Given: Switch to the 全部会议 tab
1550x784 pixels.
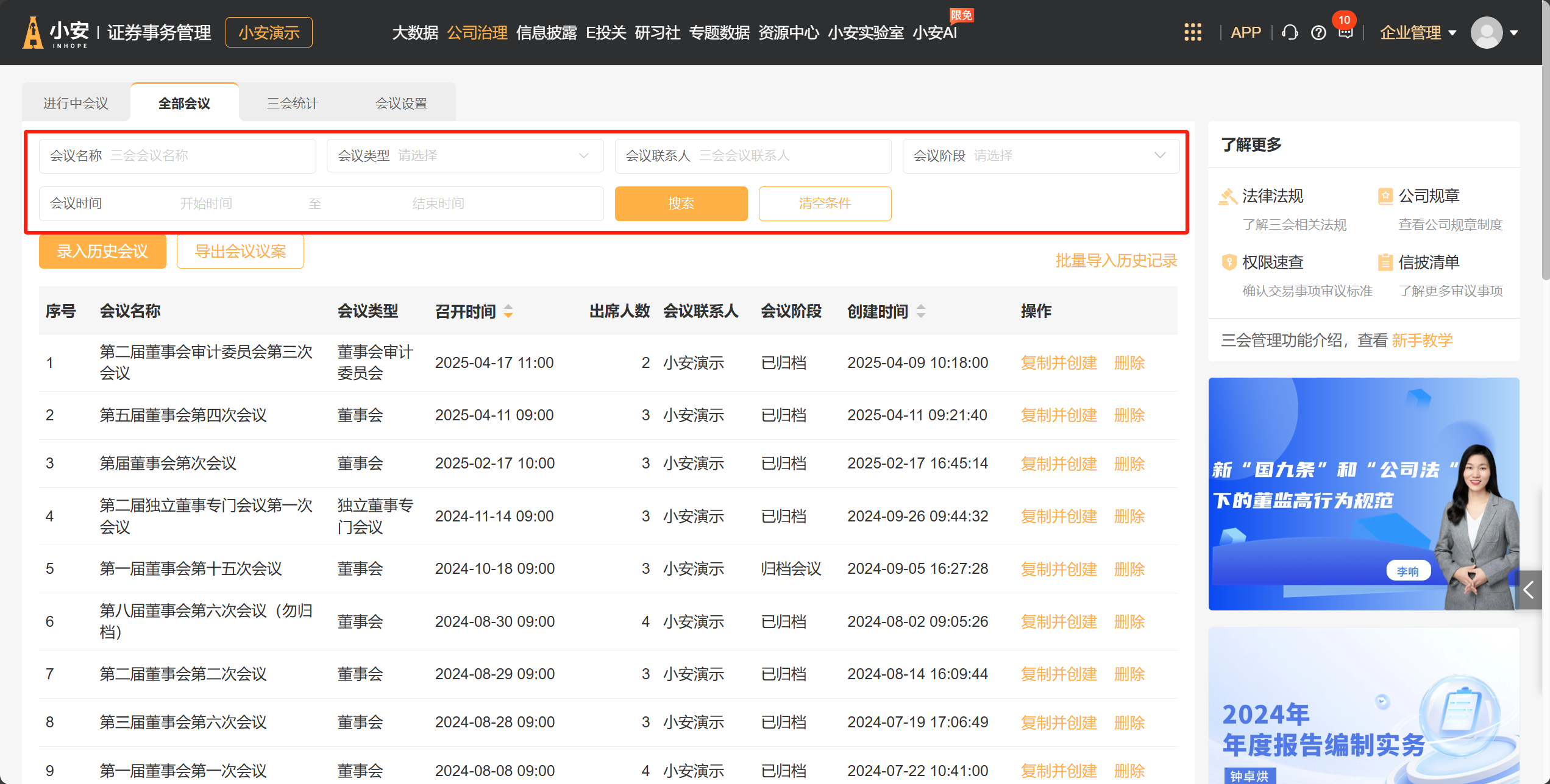Looking at the screenshot, I should (x=184, y=103).
